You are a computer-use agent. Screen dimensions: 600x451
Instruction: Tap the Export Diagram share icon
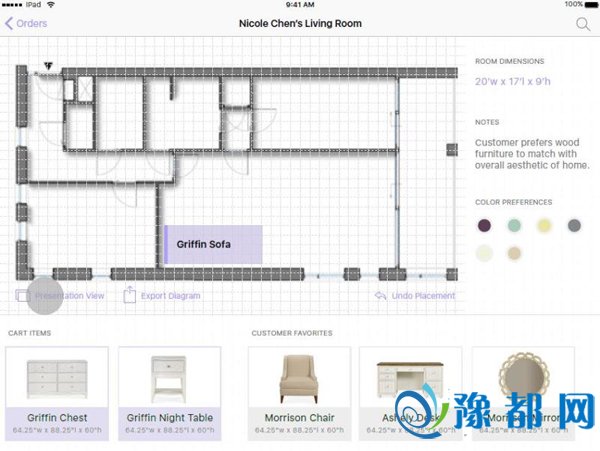pos(129,295)
